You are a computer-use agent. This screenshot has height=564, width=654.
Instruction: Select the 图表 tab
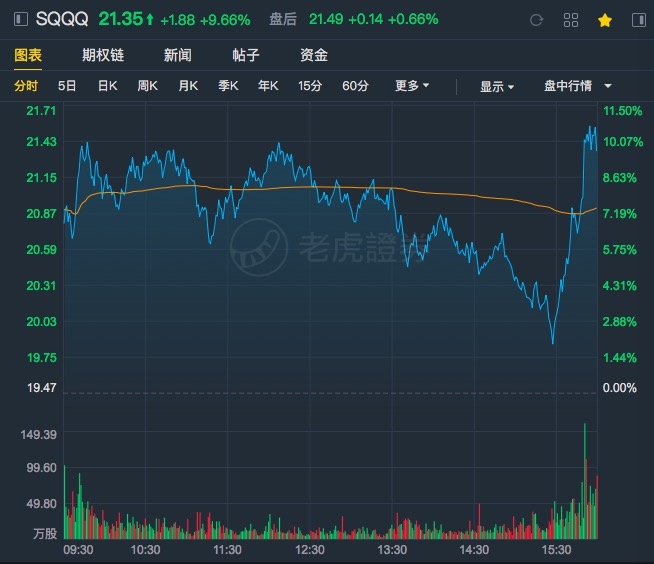[x=28, y=55]
